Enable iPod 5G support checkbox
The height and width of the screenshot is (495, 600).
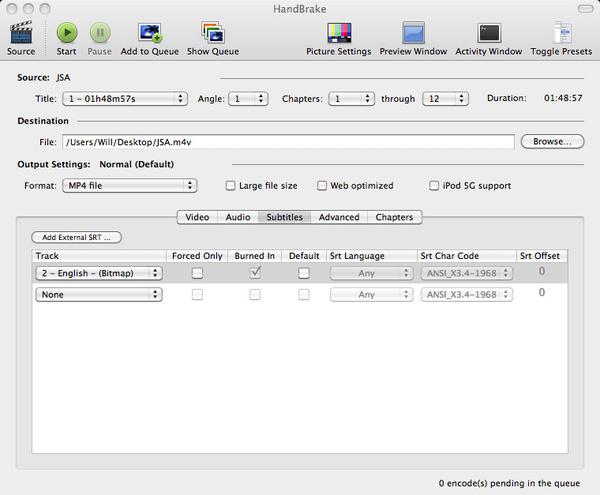434,186
